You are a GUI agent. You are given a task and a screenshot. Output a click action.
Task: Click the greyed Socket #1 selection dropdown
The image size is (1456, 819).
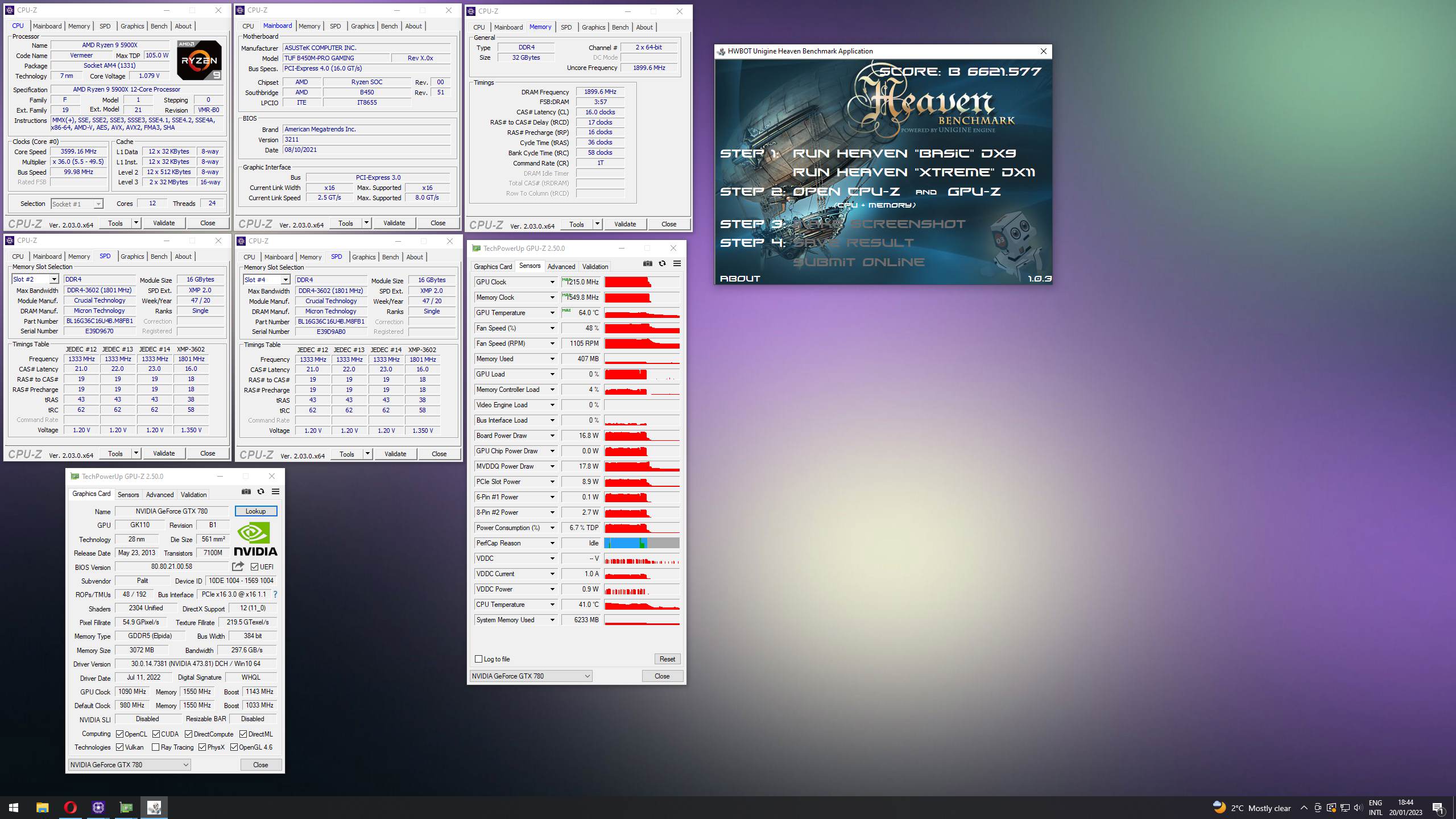point(76,204)
